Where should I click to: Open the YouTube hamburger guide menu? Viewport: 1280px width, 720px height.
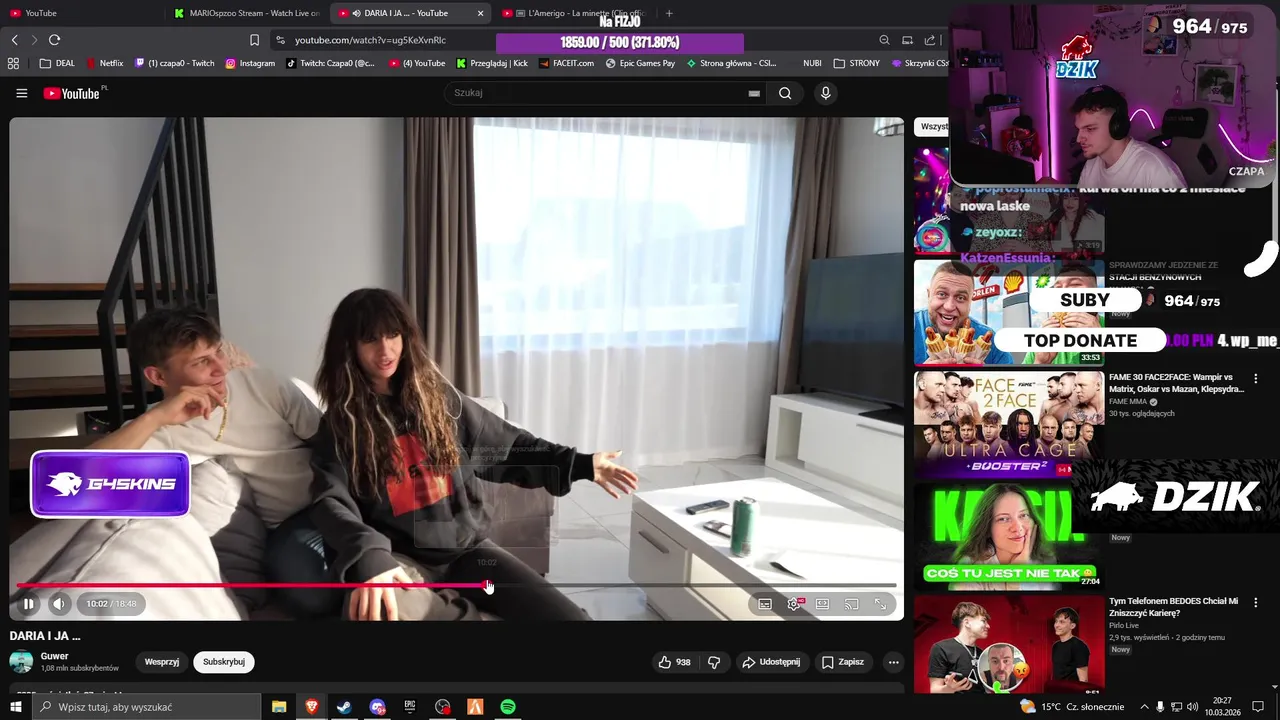21,93
